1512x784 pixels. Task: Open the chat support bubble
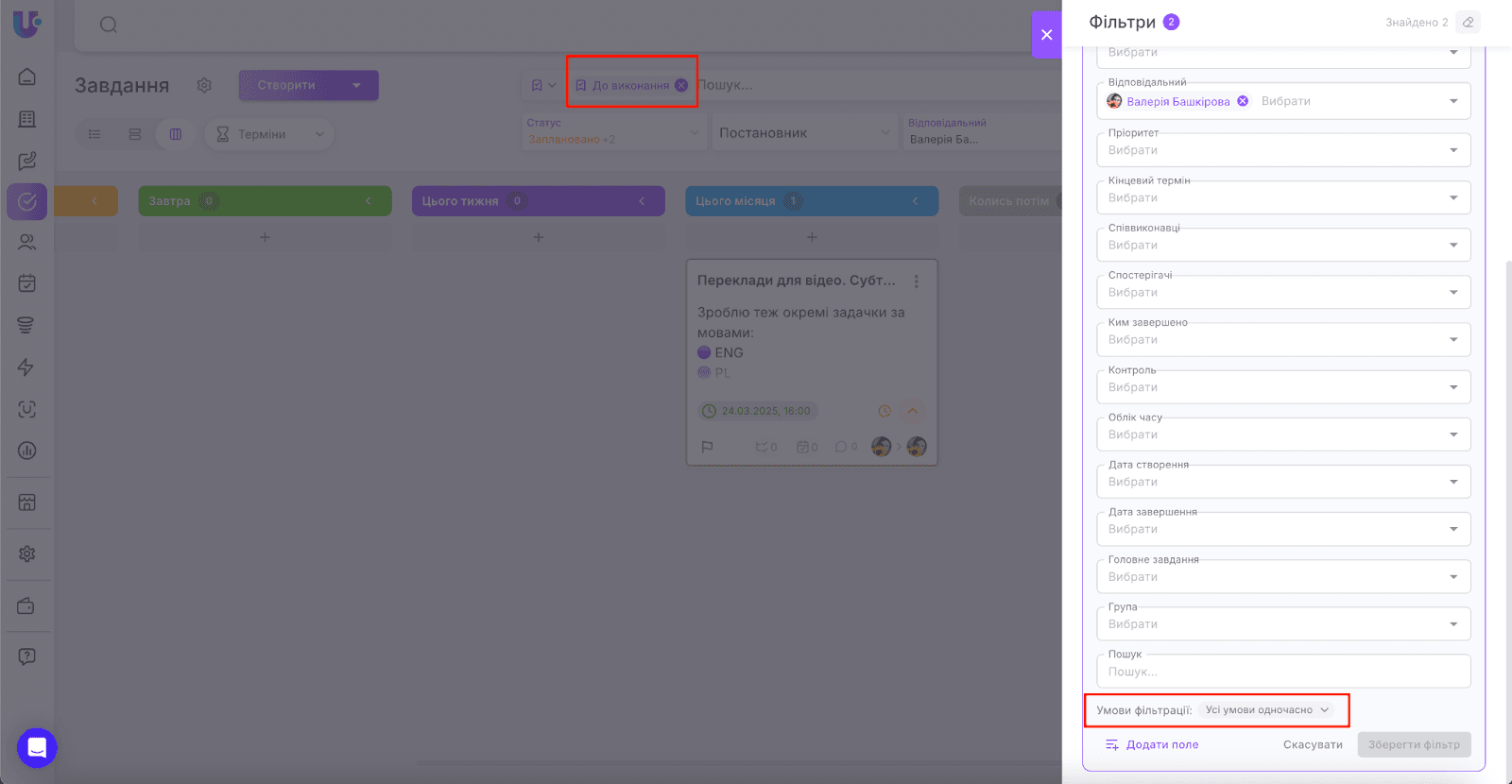pyautogui.click(x=37, y=748)
